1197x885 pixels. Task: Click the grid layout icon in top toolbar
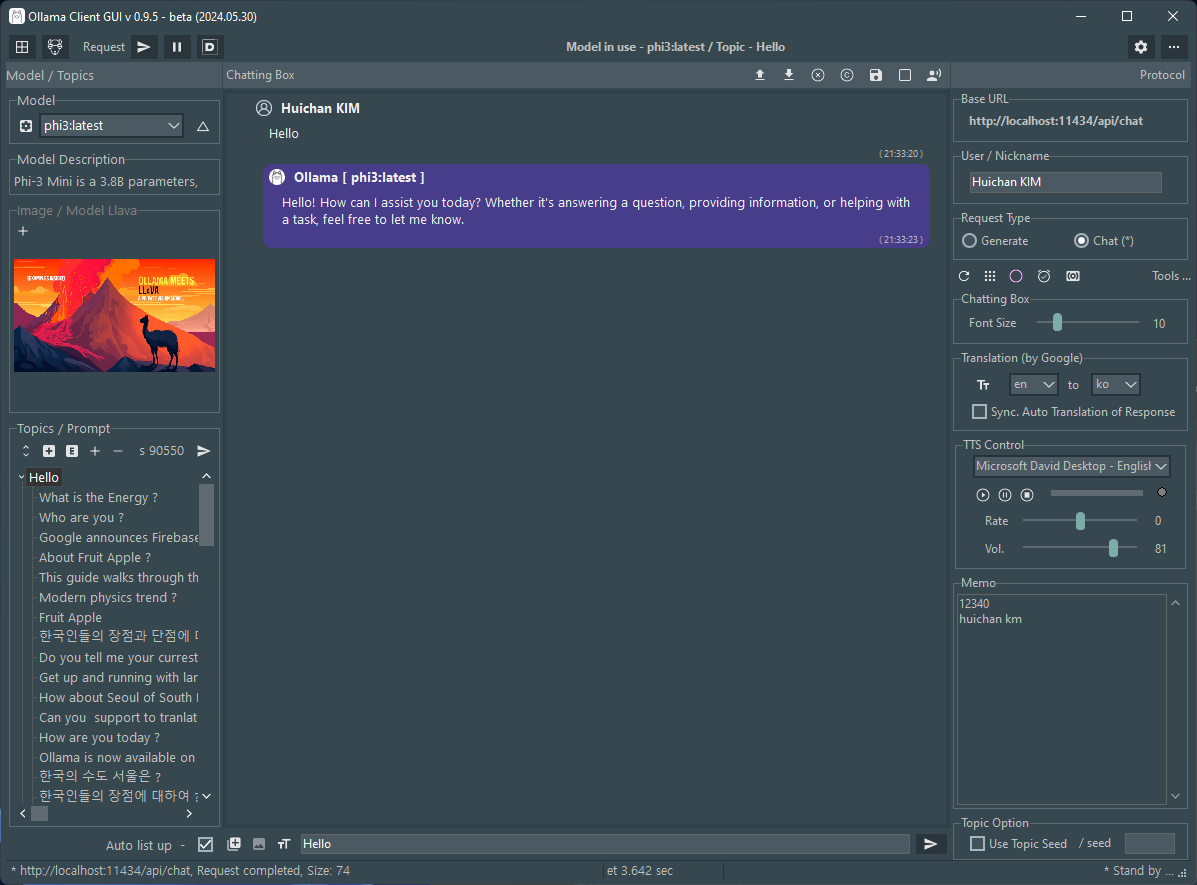(x=22, y=47)
